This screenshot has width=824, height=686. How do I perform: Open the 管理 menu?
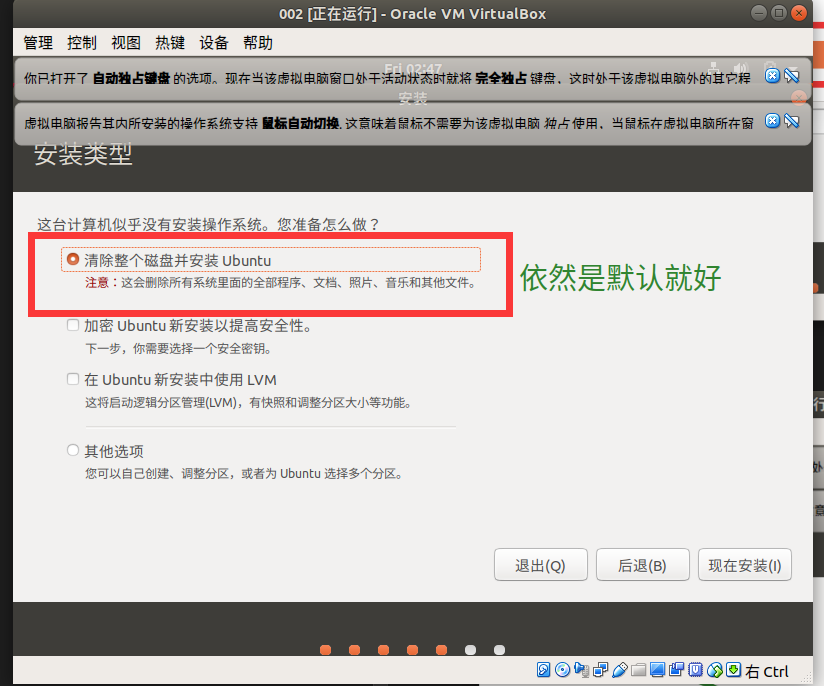tap(38, 43)
